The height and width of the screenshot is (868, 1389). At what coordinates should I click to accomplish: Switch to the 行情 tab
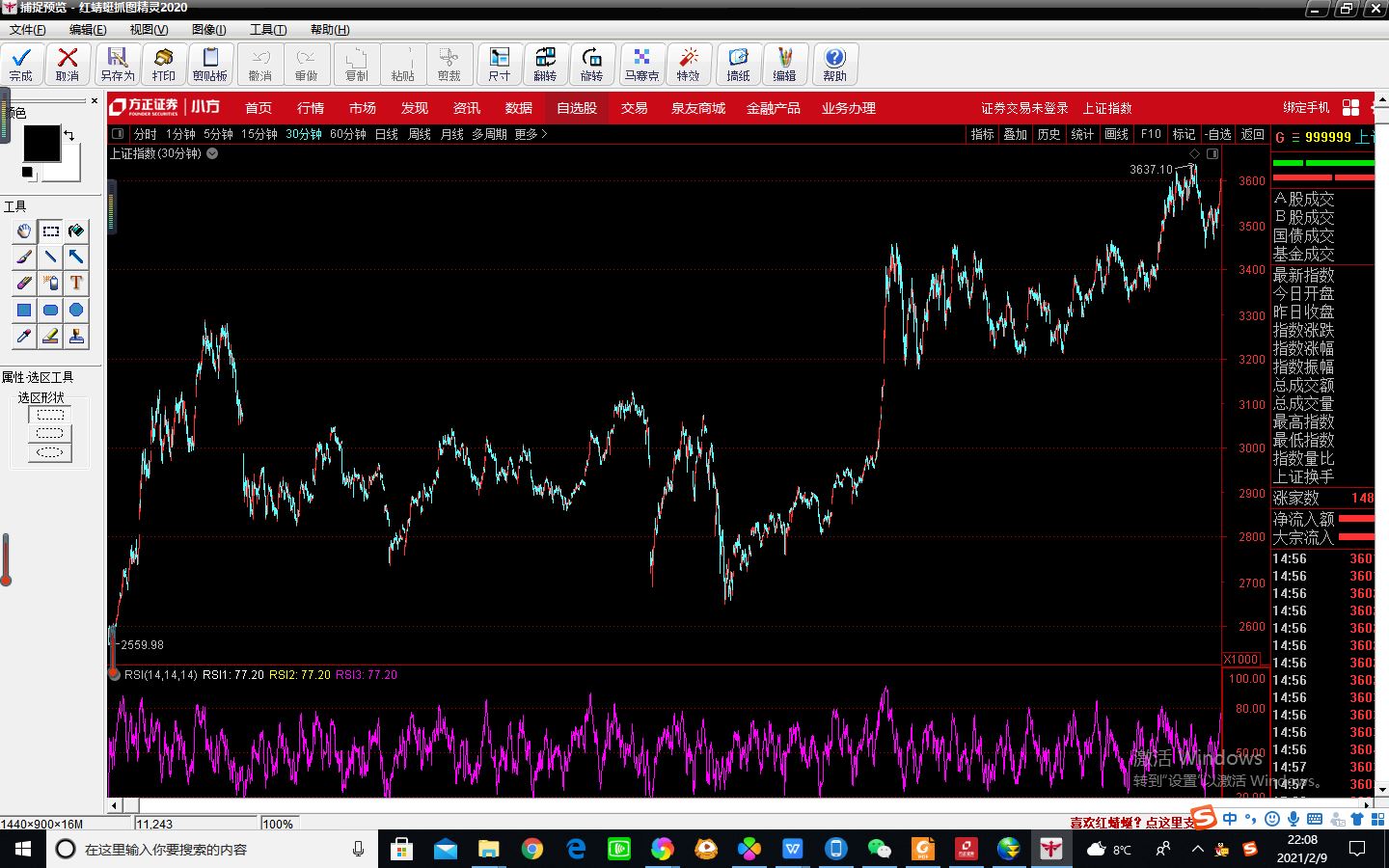pyautogui.click(x=311, y=108)
